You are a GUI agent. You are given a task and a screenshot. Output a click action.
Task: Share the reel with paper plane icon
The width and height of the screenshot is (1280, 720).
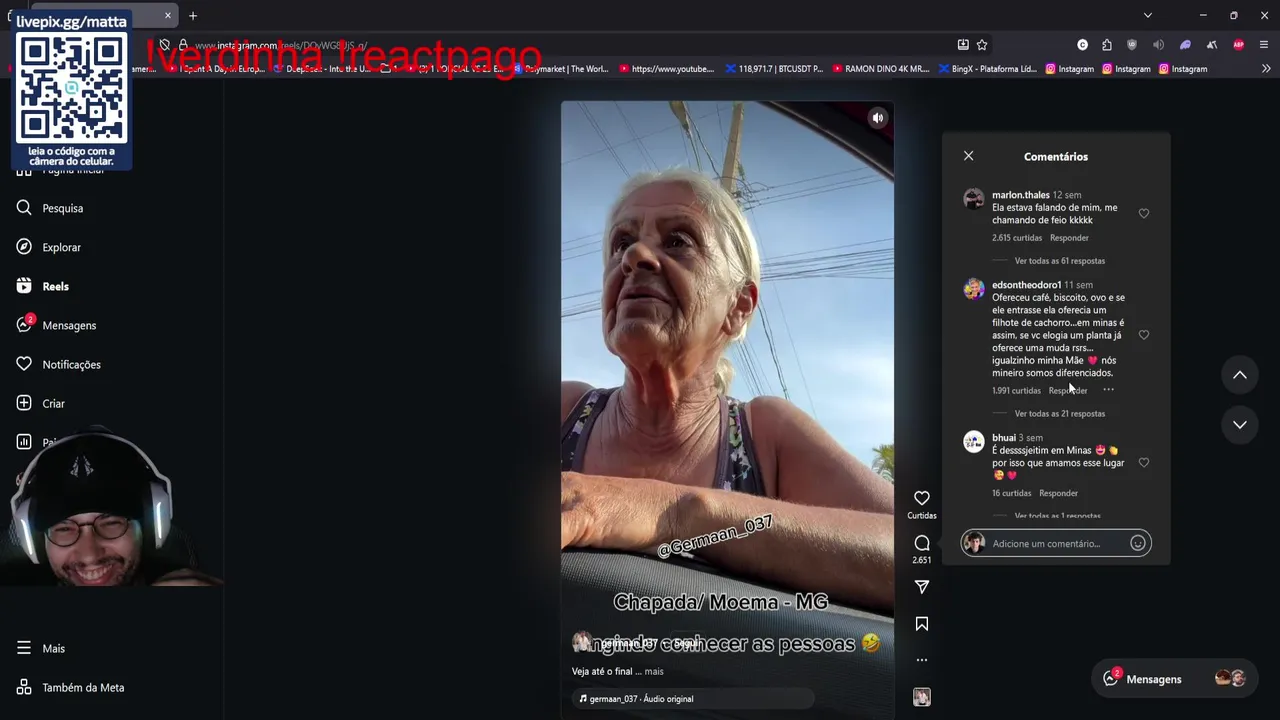922,587
